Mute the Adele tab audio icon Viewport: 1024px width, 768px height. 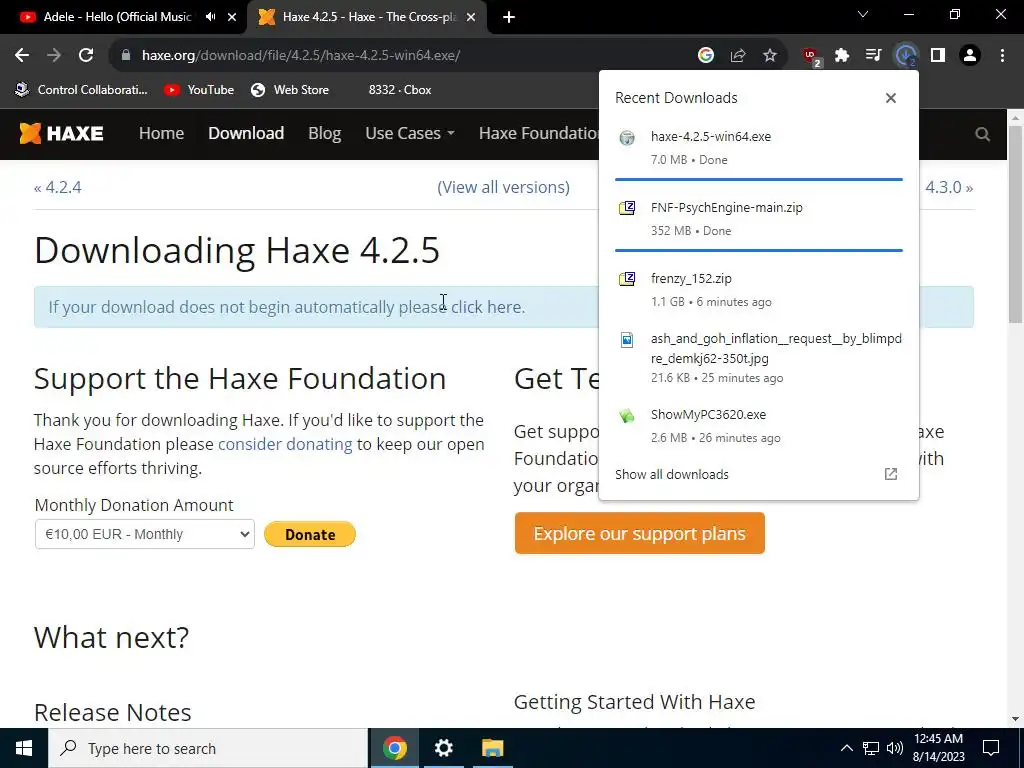[x=210, y=17]
